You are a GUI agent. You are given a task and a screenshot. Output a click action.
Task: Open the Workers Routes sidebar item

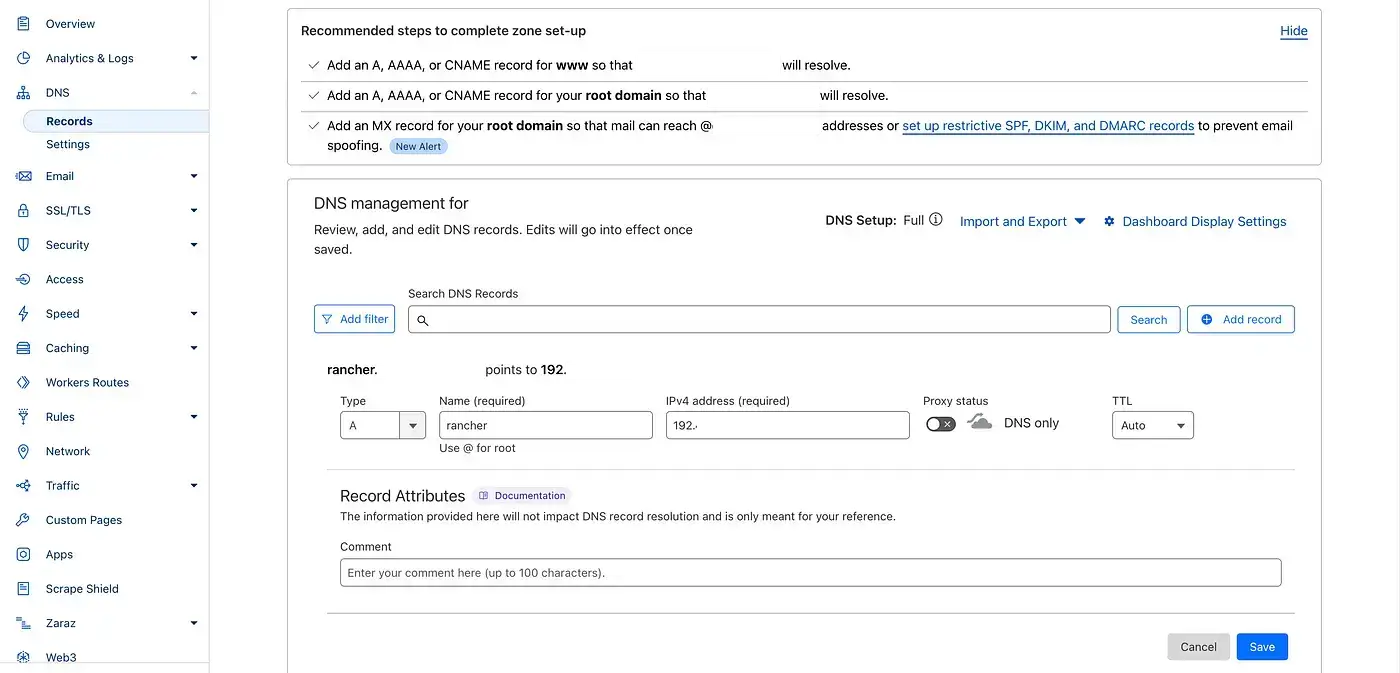click(x=87, y=382)
